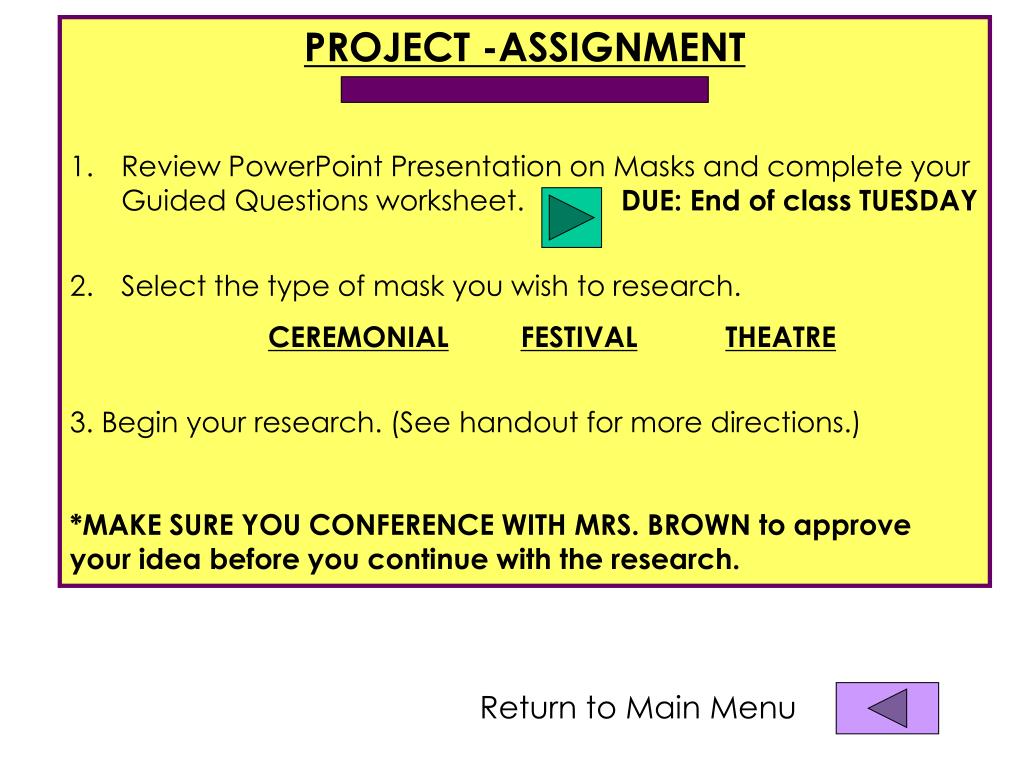The image size is (1024, 768).
Task: Click the Guided Questions worksheet text
Action: [323, 200]
